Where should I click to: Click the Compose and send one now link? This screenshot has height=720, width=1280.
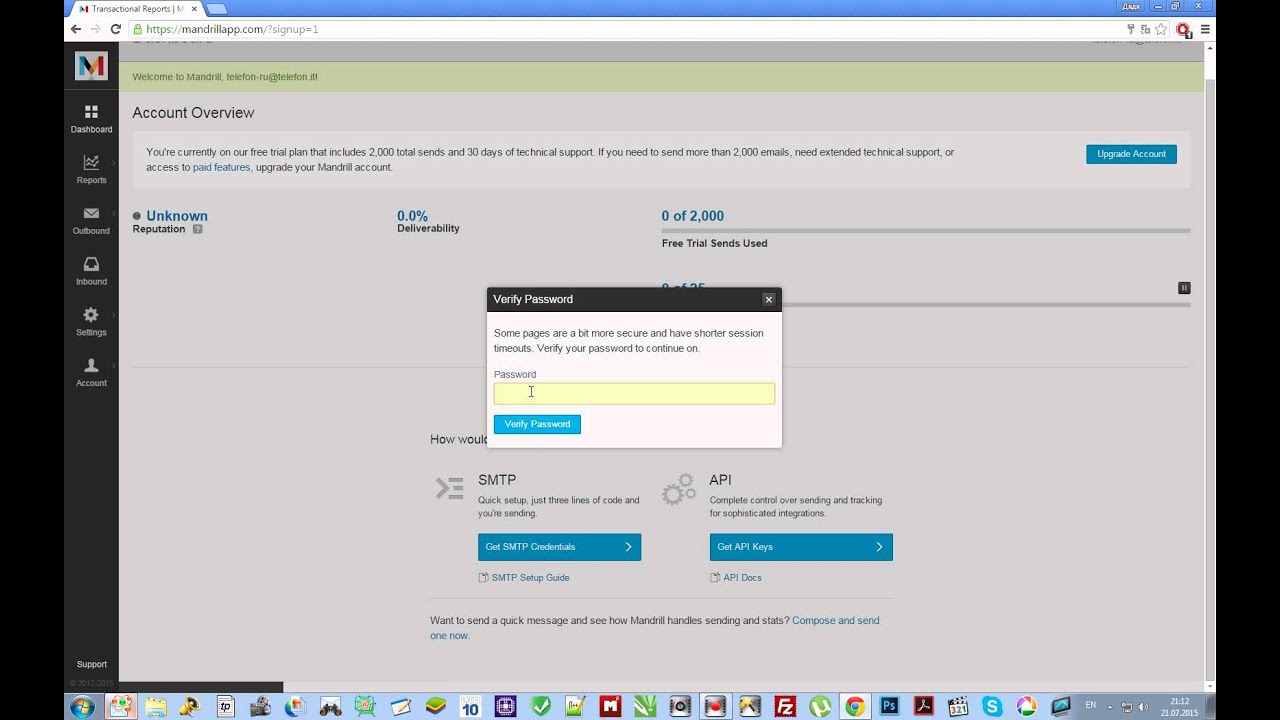(655, 628)
